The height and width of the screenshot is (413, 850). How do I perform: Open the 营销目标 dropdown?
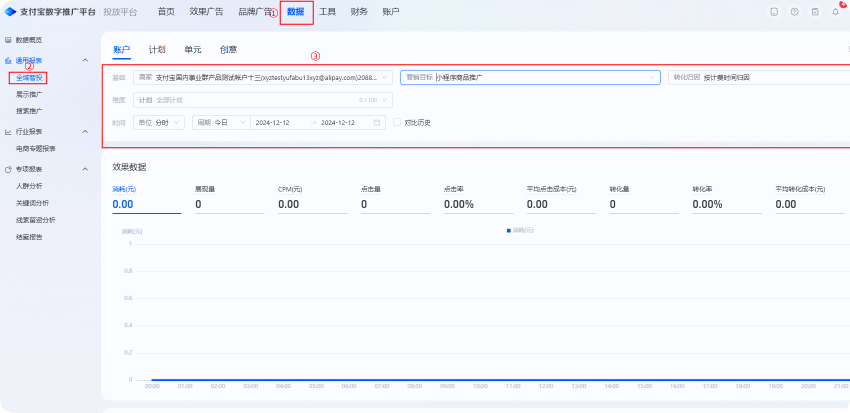pyautogui.click(x=530, y=78)
